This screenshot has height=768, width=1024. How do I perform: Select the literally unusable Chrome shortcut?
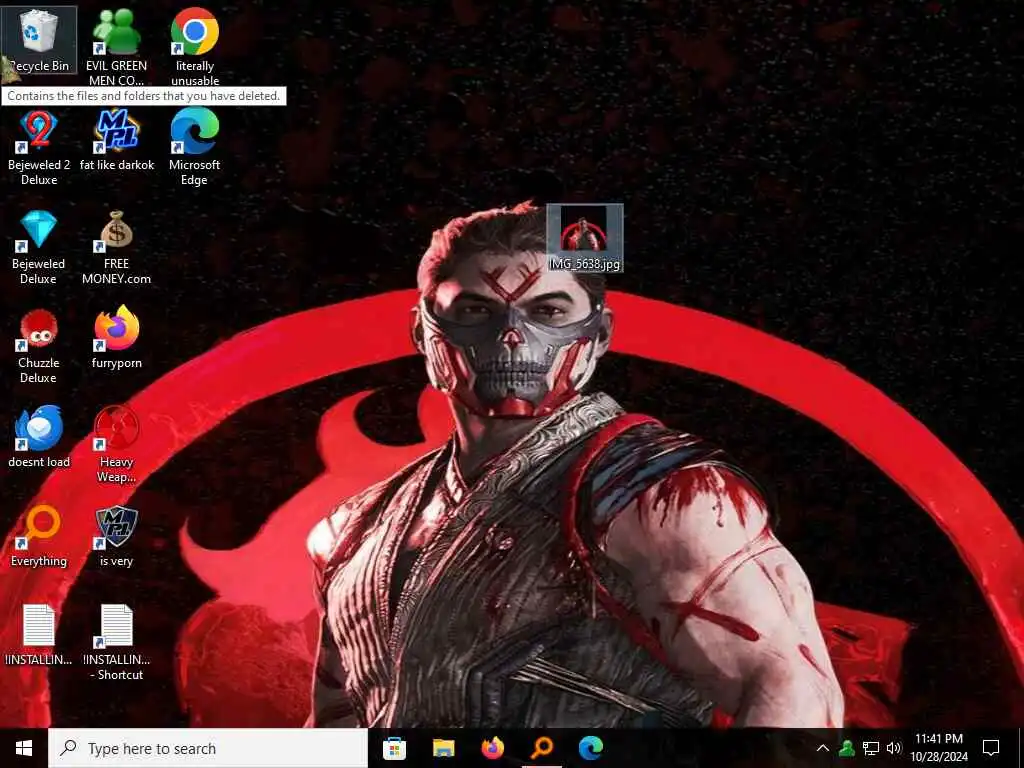(195, 46)
